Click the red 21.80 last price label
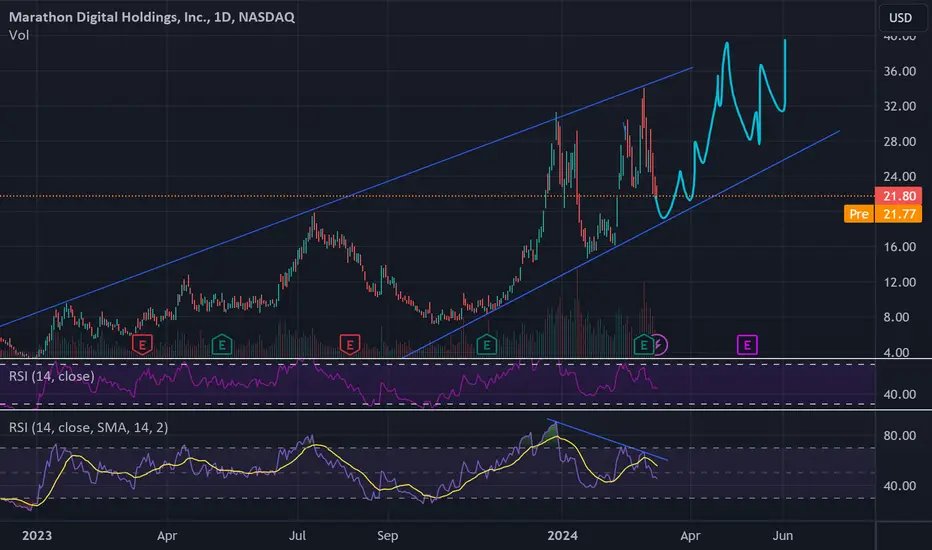The width and height of the screenshot is (932, 550). 899,196
